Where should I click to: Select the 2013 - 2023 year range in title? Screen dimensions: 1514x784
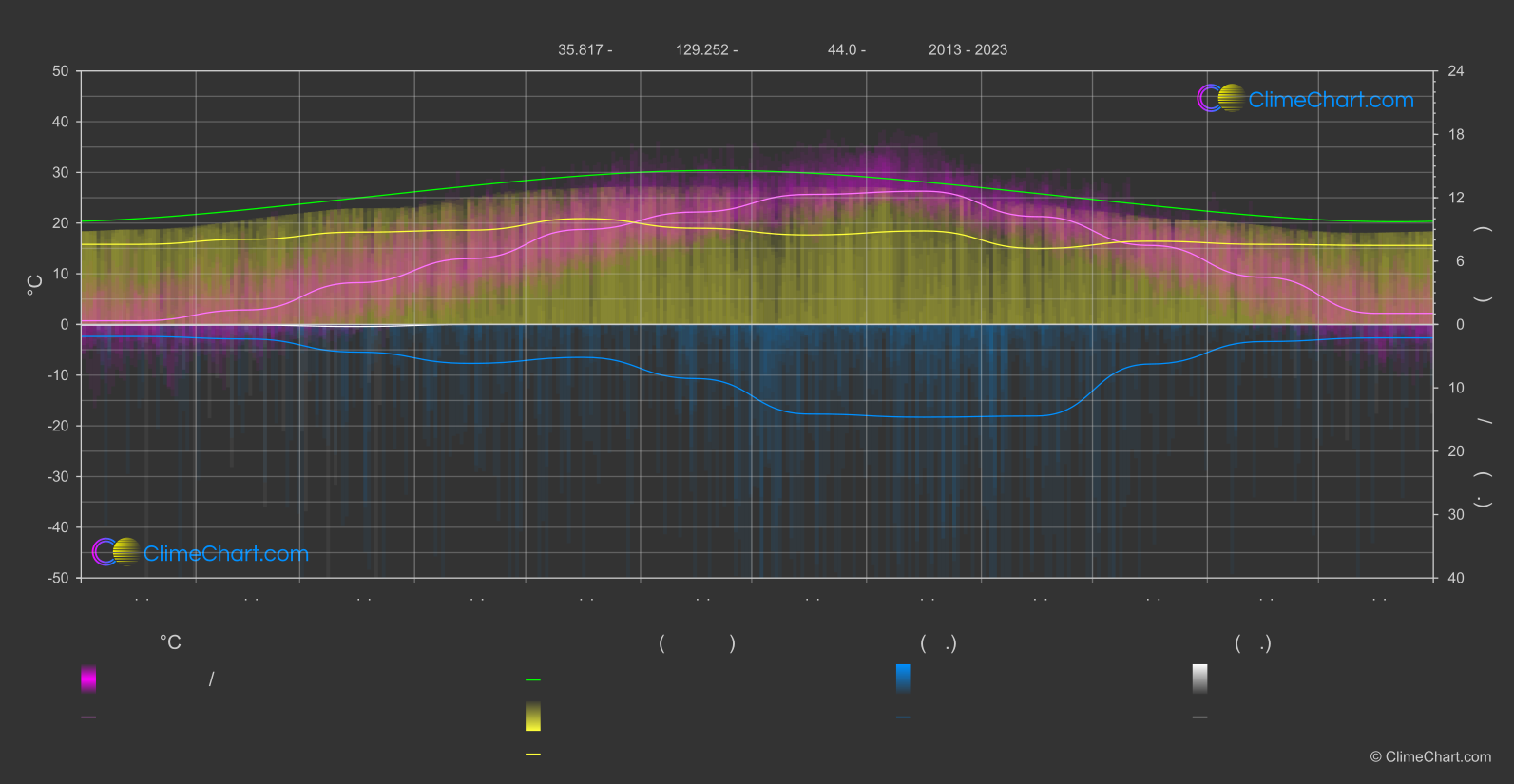pyautogui.click(x=968, y=50)
